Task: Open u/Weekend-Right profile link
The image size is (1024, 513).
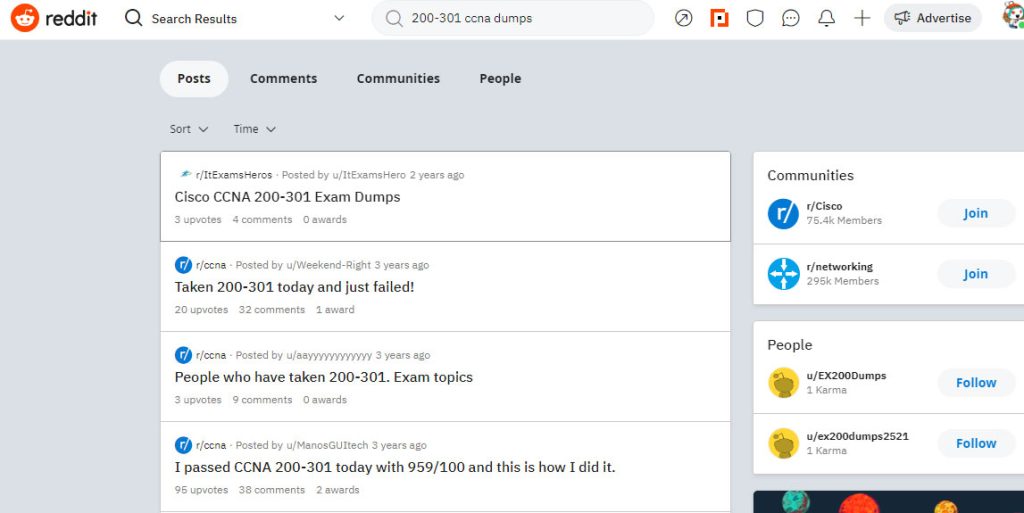Action: click(x=328, y=265)
